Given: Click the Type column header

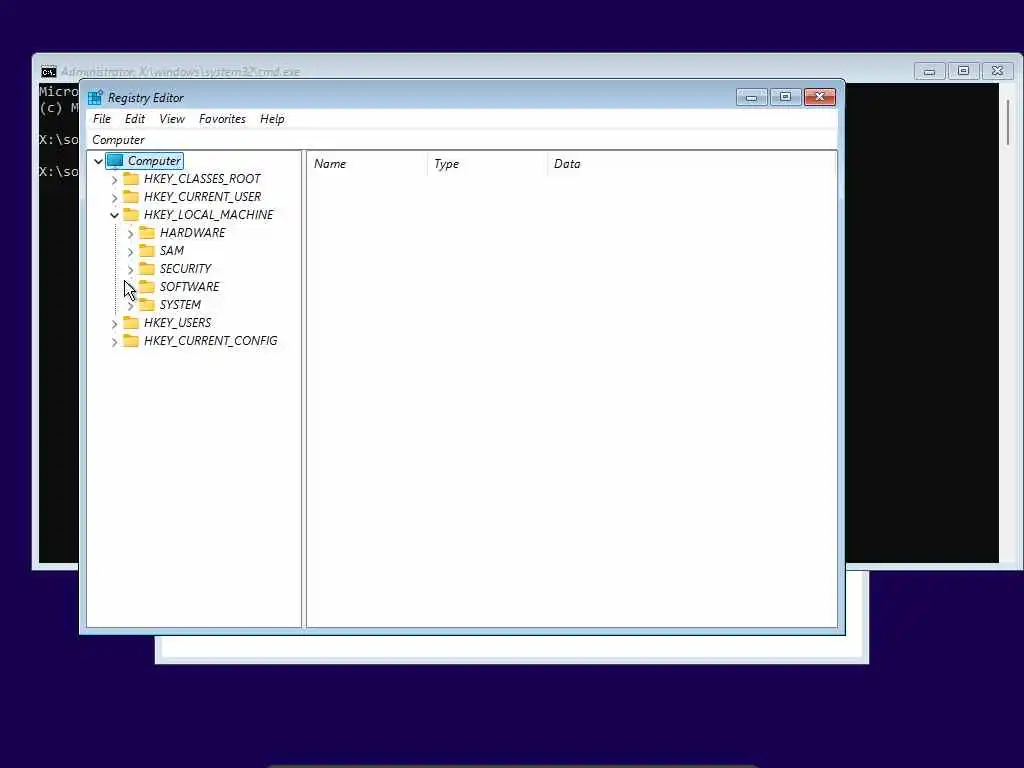Looking at the screenshot, I should click(487, 164).
